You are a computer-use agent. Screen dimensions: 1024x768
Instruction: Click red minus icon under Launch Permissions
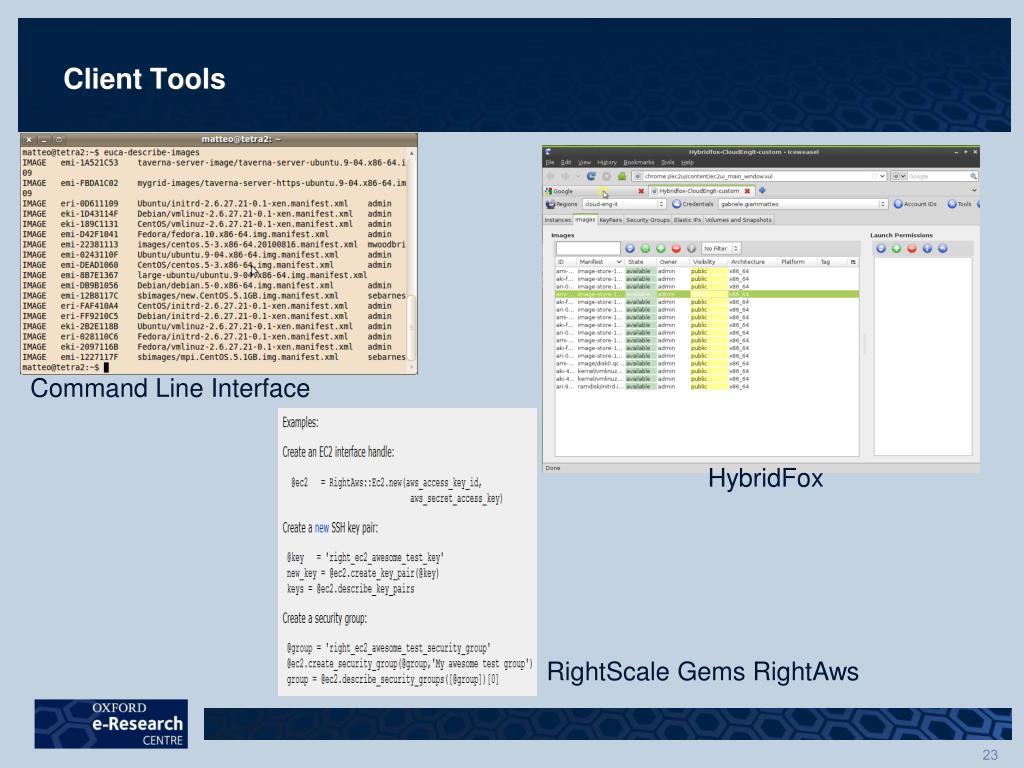click(x=912, y=249)
